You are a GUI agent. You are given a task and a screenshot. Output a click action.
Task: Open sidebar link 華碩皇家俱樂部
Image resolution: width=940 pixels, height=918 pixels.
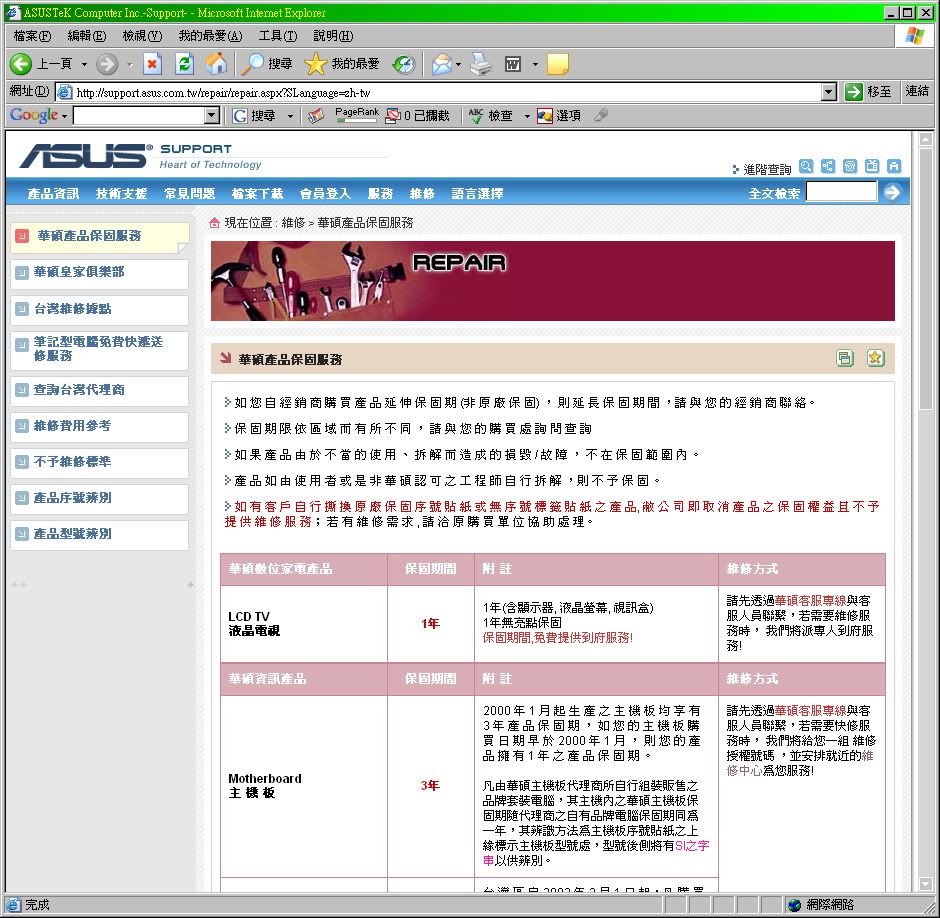79,272
